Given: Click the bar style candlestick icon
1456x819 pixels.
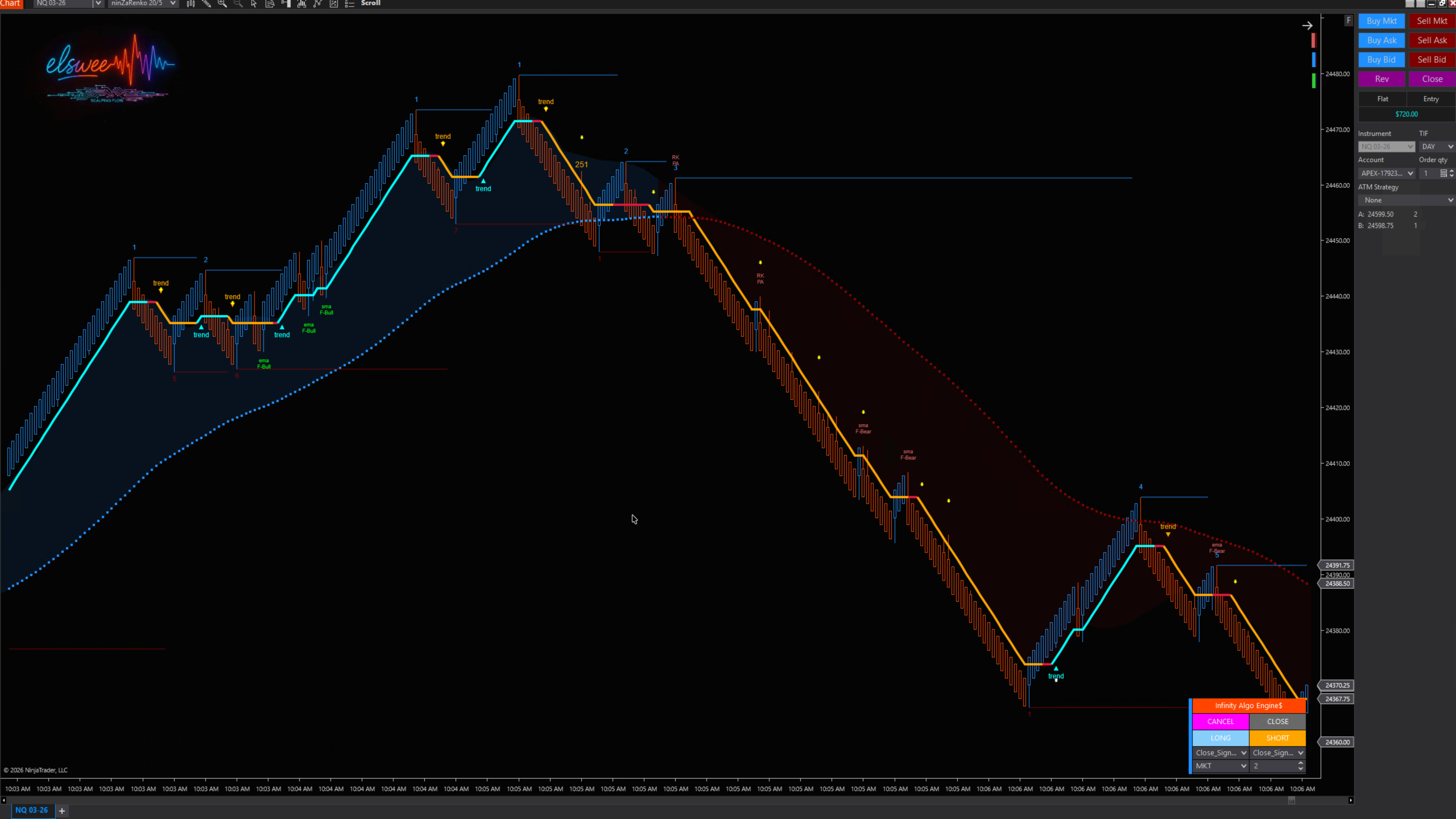Looking at the screenshot, I should pyautogui.click(x=191, y=3).
